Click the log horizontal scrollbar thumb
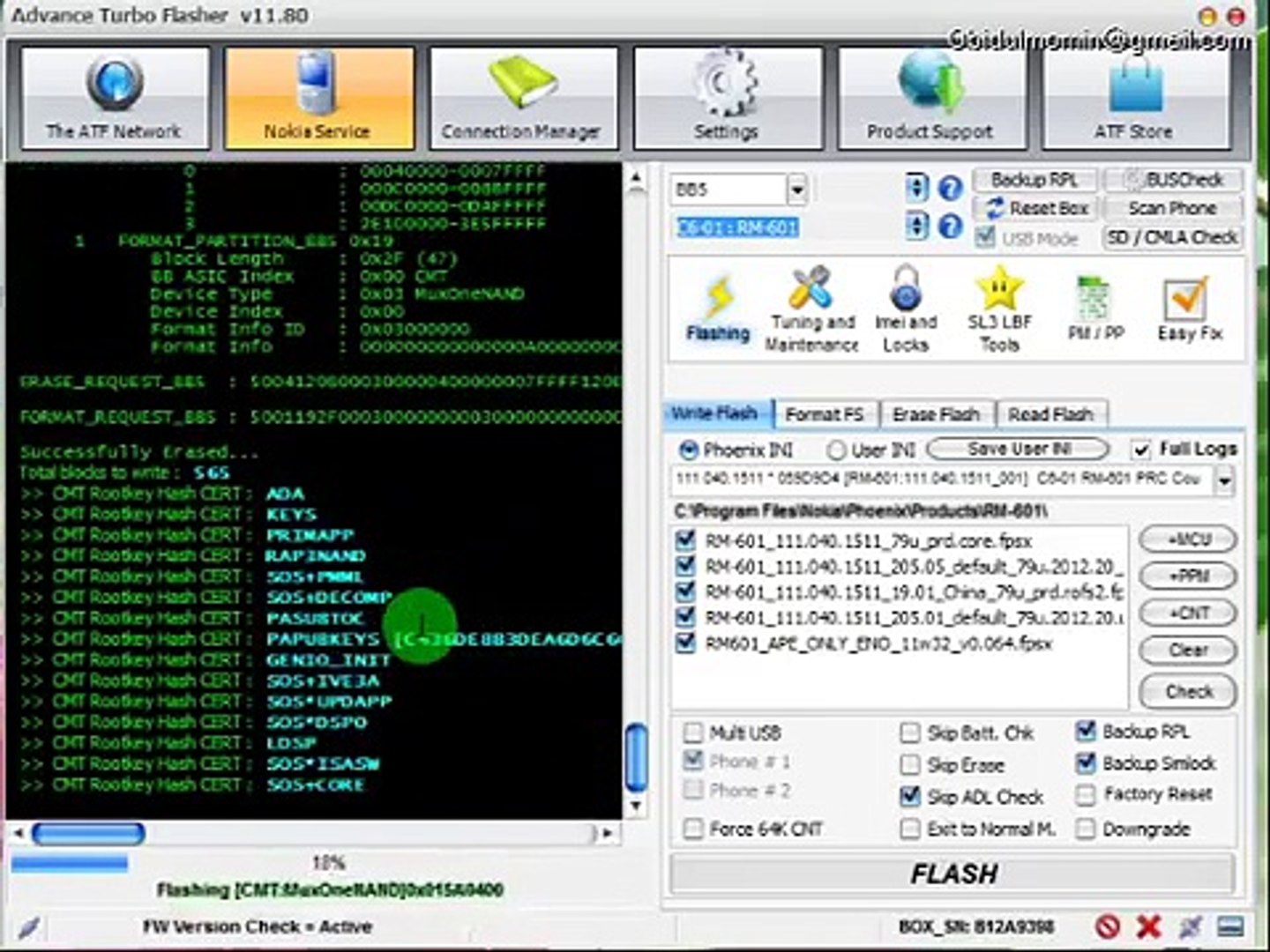1270x952 pixels. (88, 832)
